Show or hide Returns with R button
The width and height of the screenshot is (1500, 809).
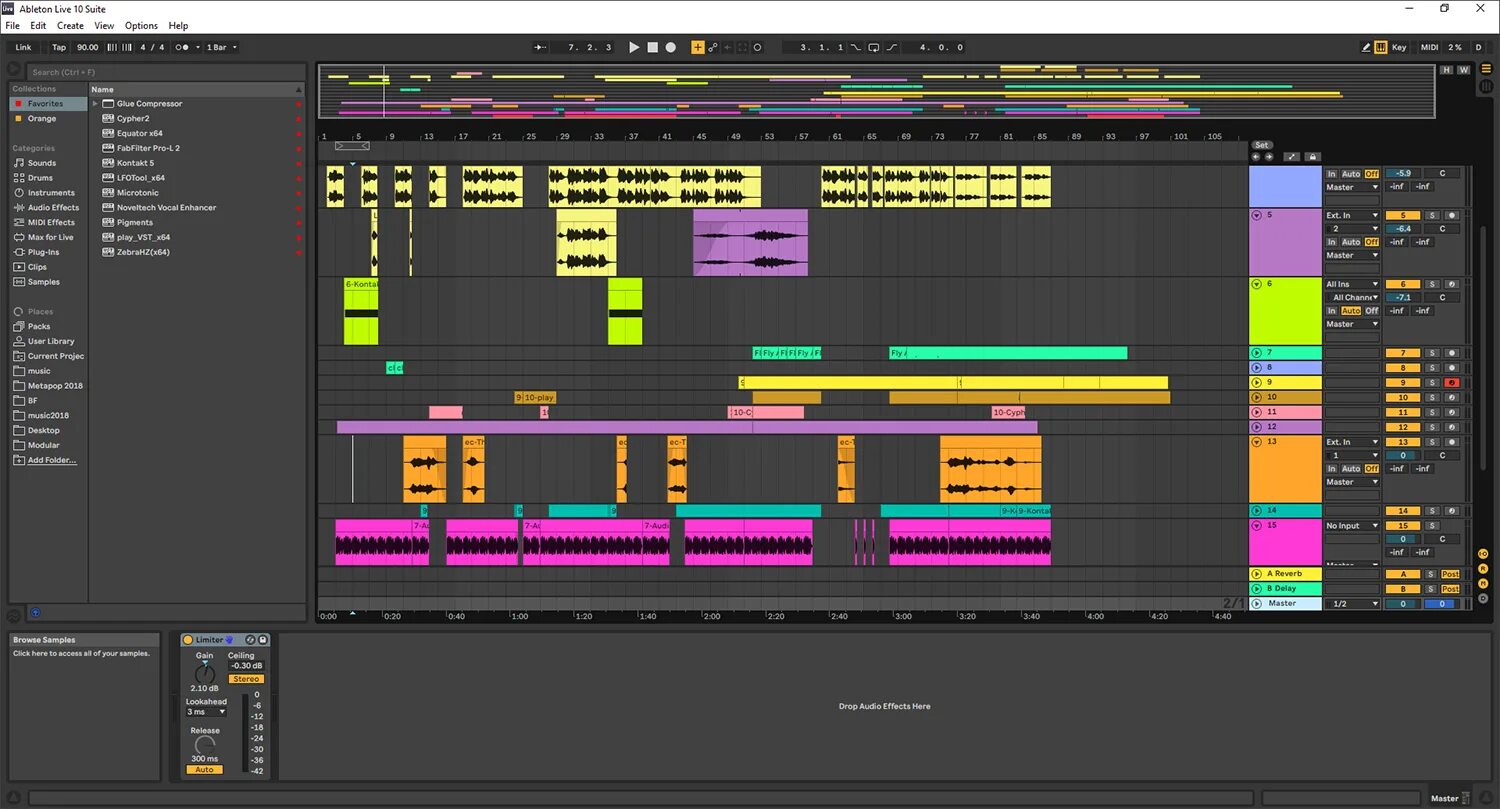point(1483,569)
